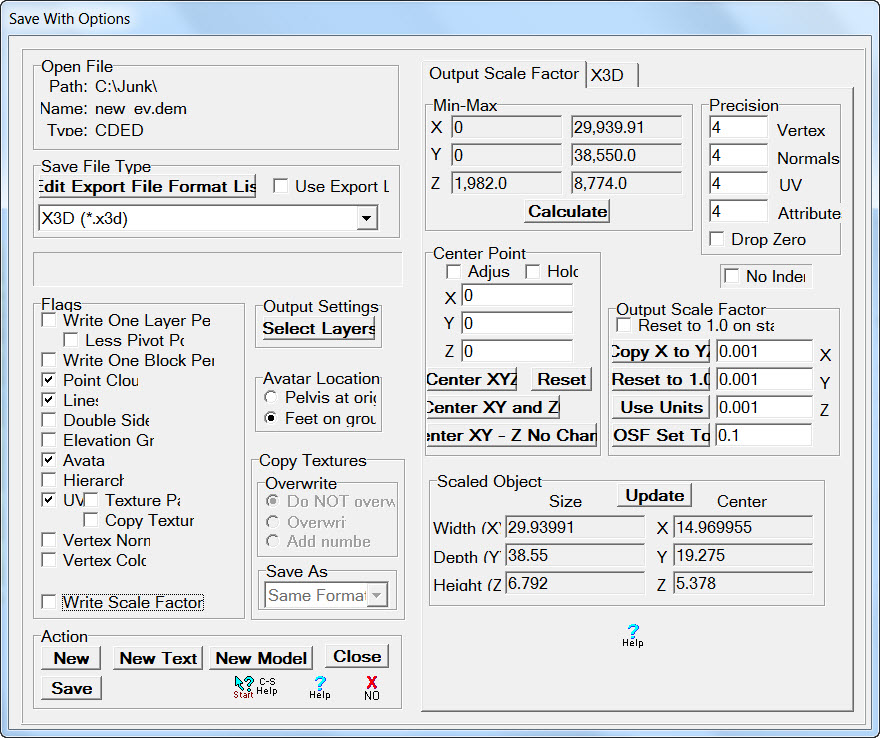
Task: Enable Texture Path checkbox
Action: tap(91, 500)
